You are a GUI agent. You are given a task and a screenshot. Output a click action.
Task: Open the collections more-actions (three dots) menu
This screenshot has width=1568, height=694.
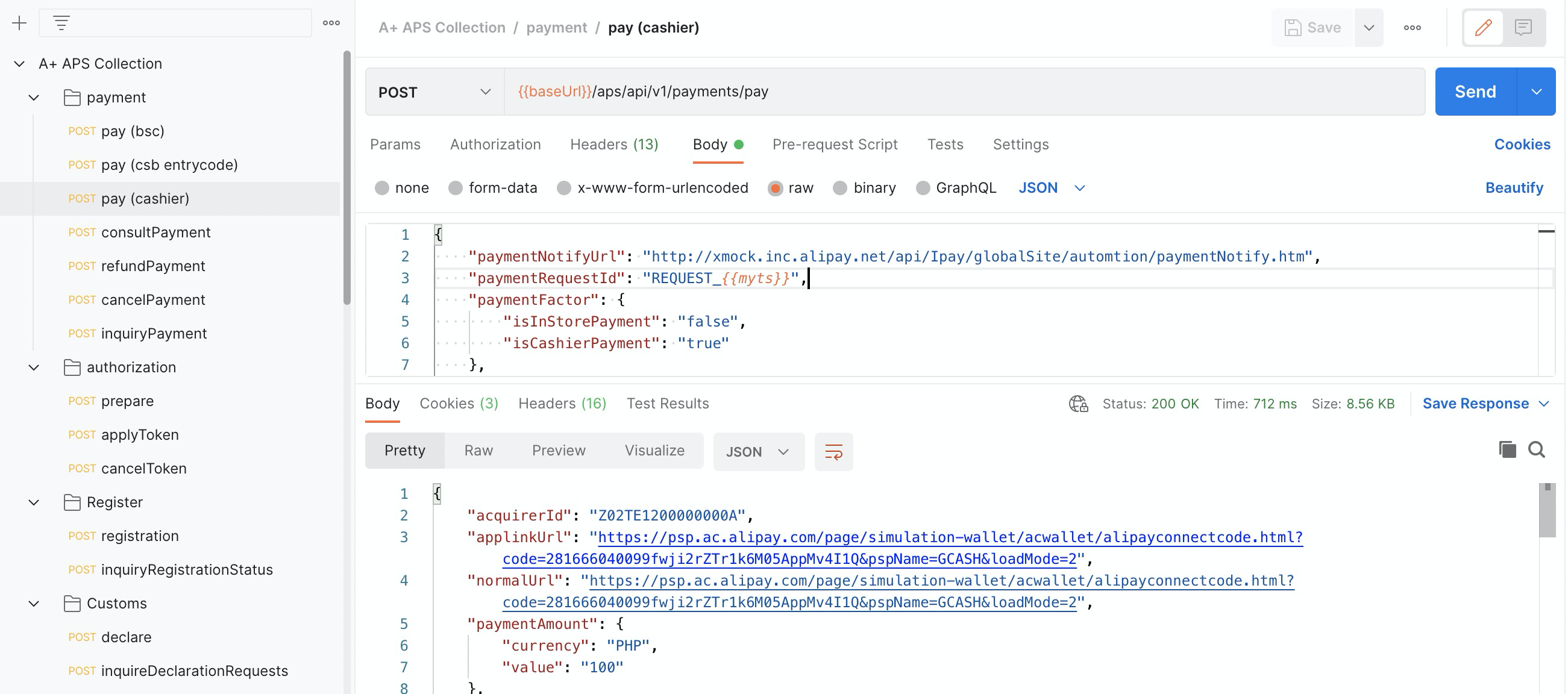pos(331,22)
